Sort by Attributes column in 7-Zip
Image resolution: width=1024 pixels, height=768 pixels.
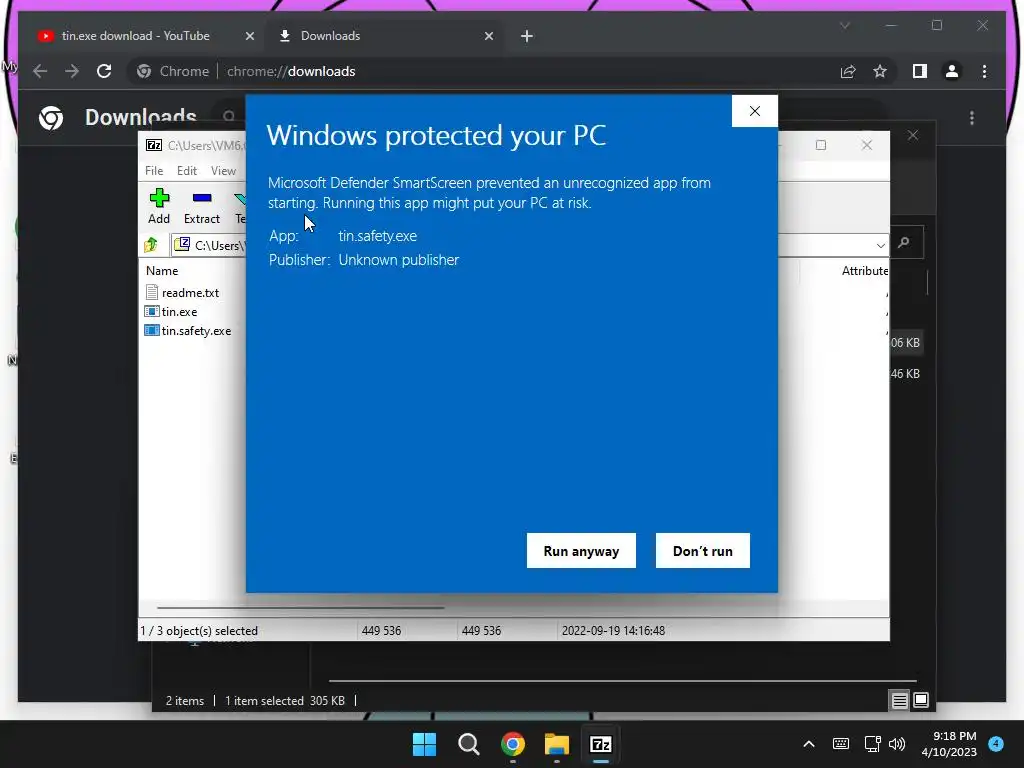point(865,270)
